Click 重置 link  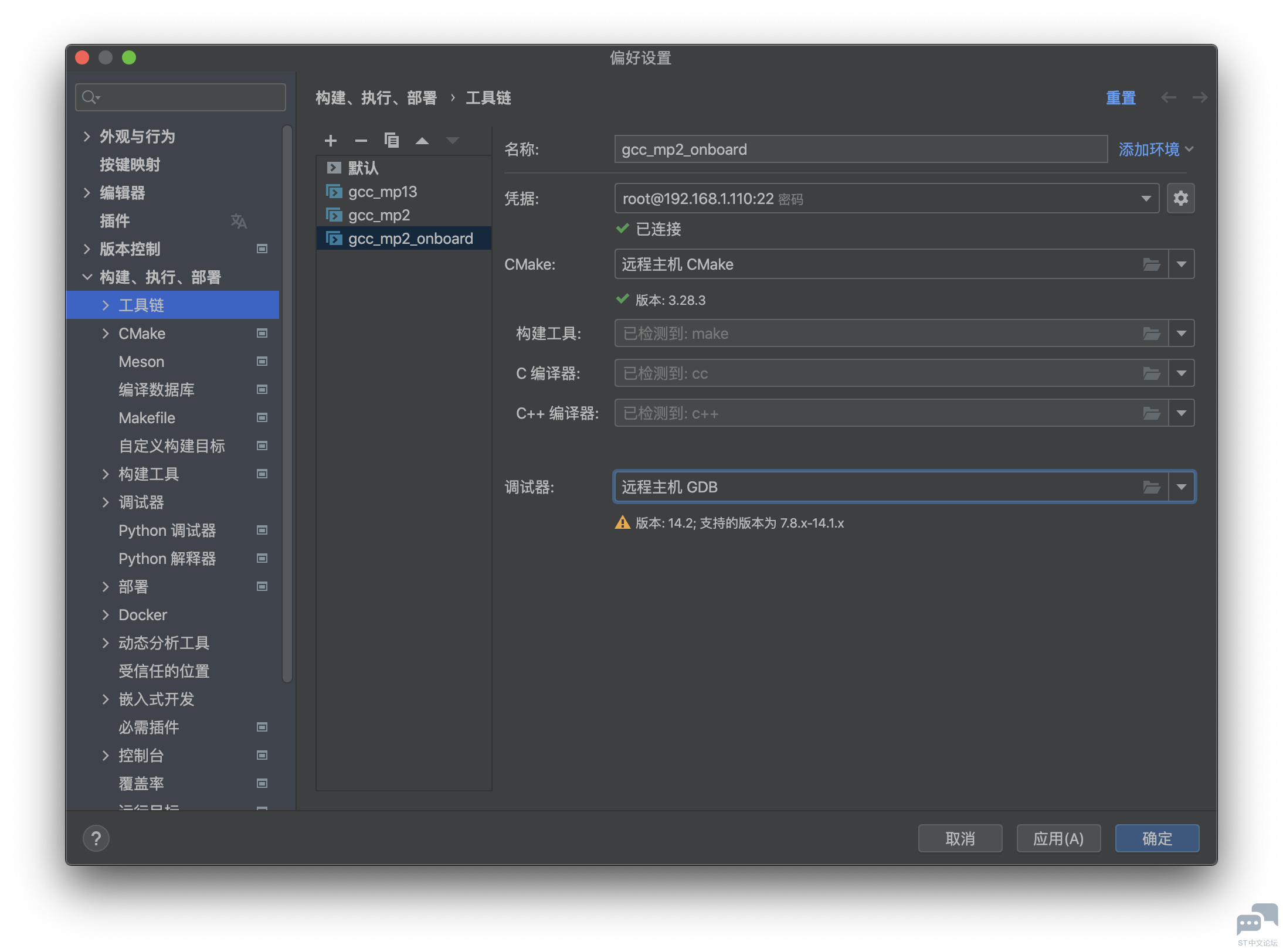(1121, 98)
